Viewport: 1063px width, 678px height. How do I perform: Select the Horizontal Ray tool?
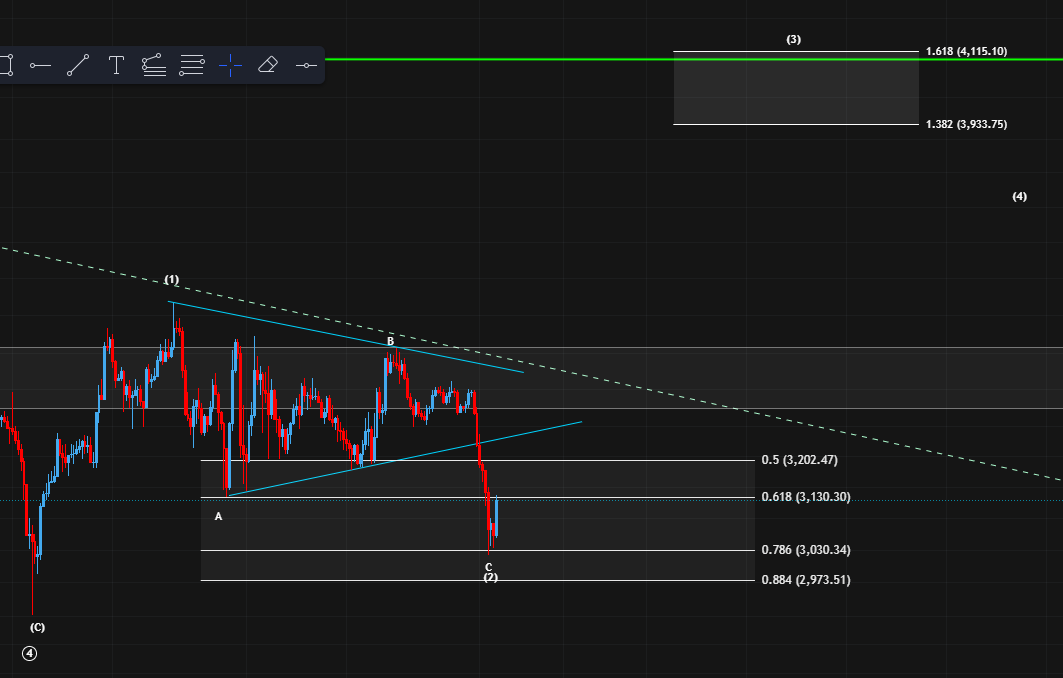[x=40, y=65]
